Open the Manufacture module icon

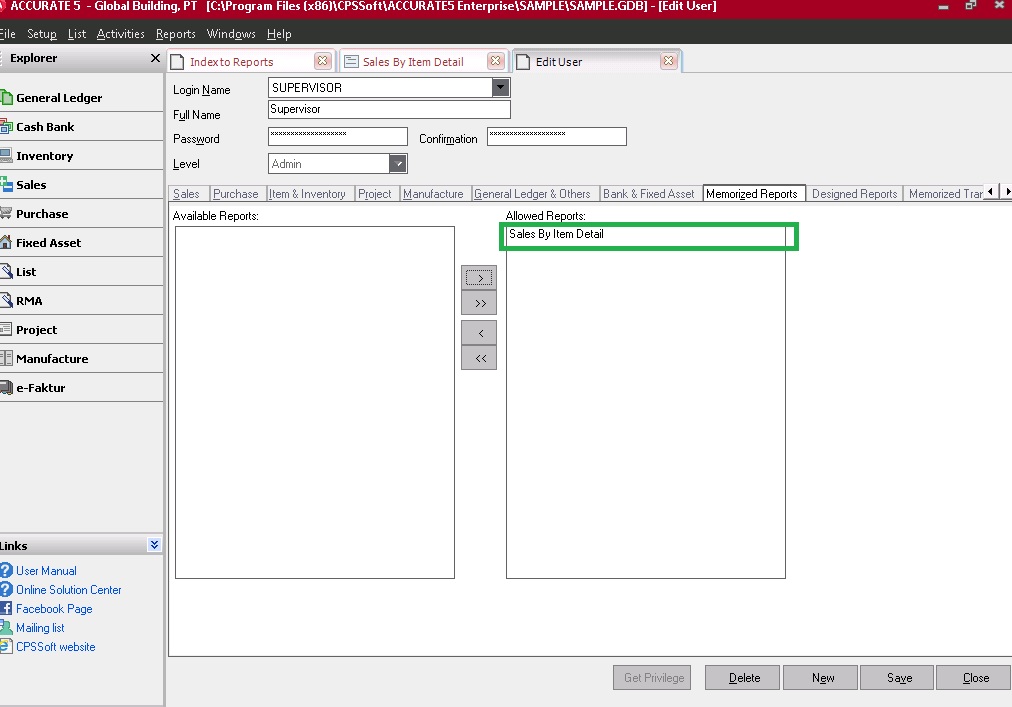[x=6, y=359]
